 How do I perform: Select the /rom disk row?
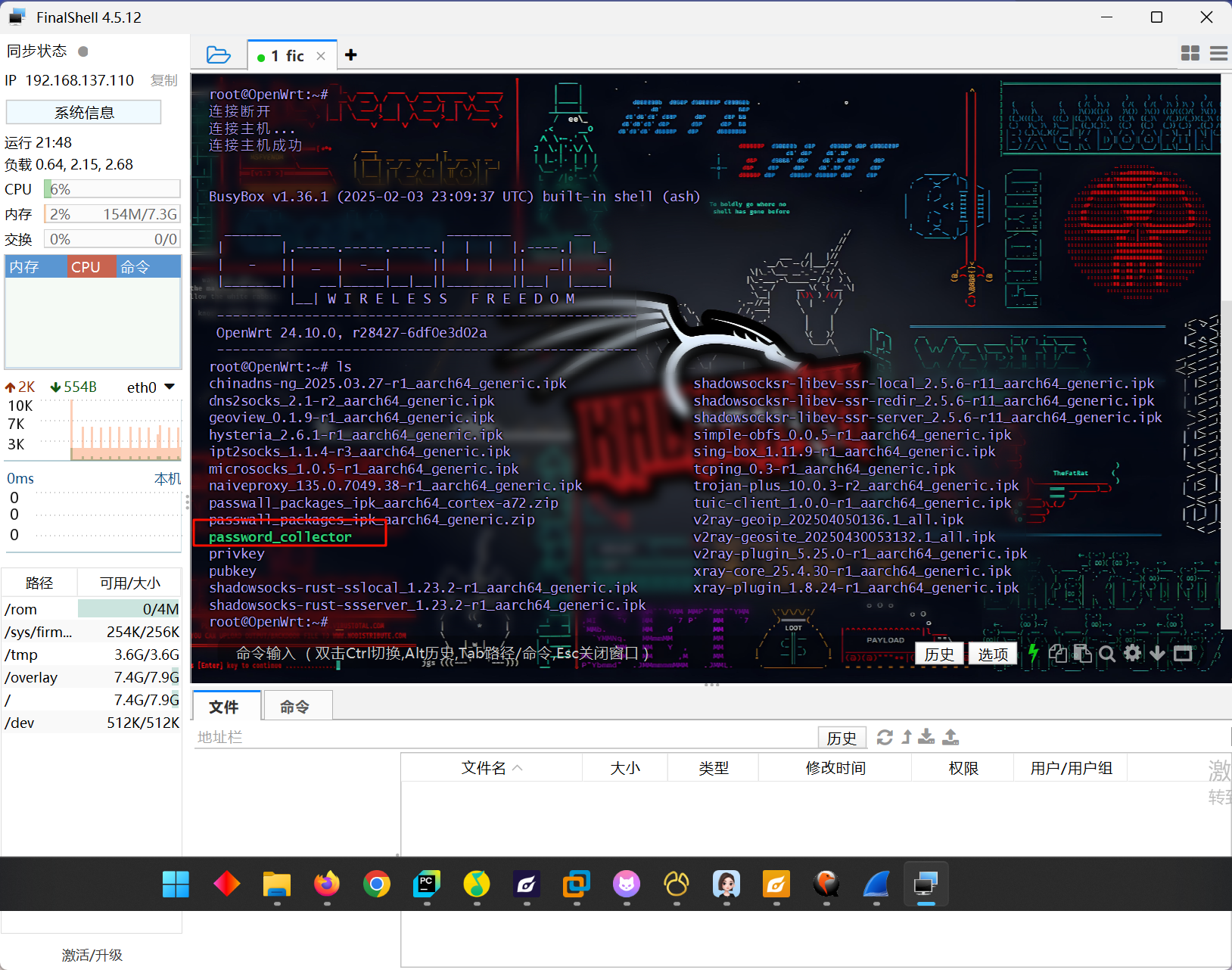pyautogui.click(x=92, y=609)
